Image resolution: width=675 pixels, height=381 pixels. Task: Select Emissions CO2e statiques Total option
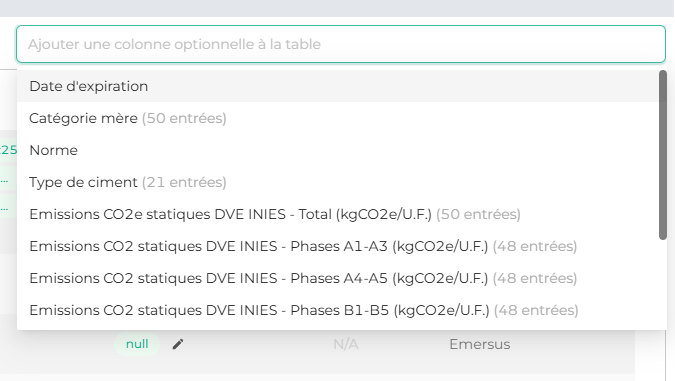click(x=338, y=214)
